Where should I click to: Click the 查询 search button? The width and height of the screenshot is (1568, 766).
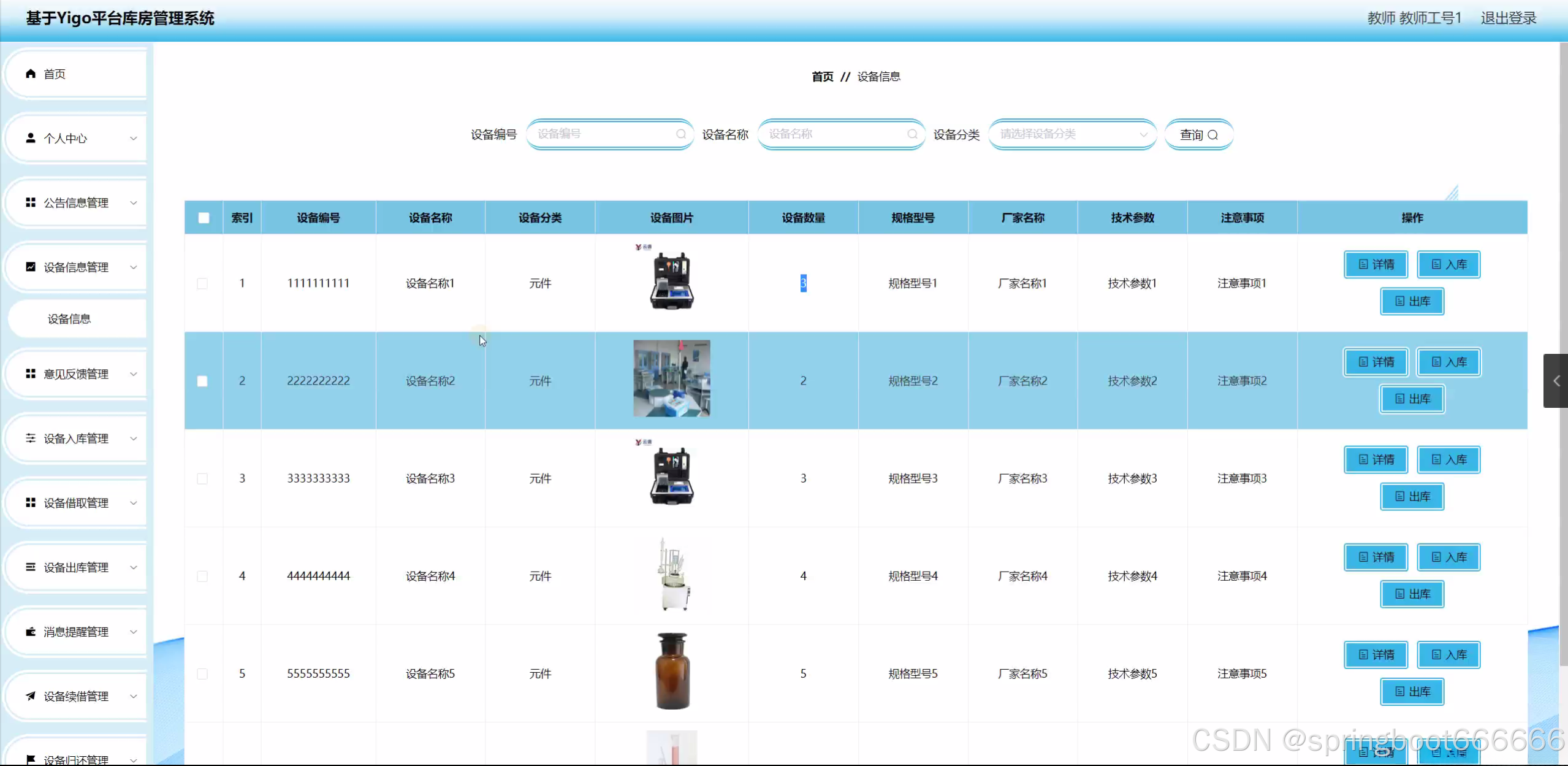click(1198, 135)
